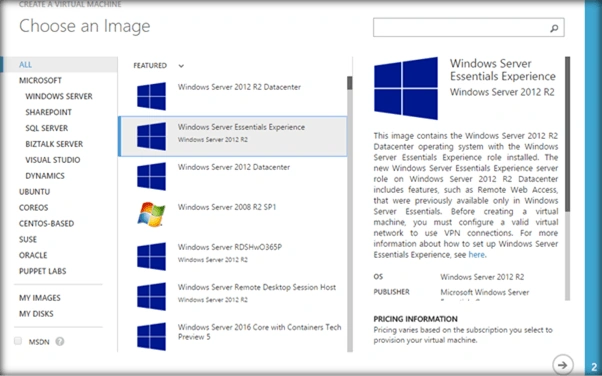Image resolution: width=602 pixels, height=376 pixels.
Task: Click the PRICING INFORMATION heading
Action: click(415, 319)
